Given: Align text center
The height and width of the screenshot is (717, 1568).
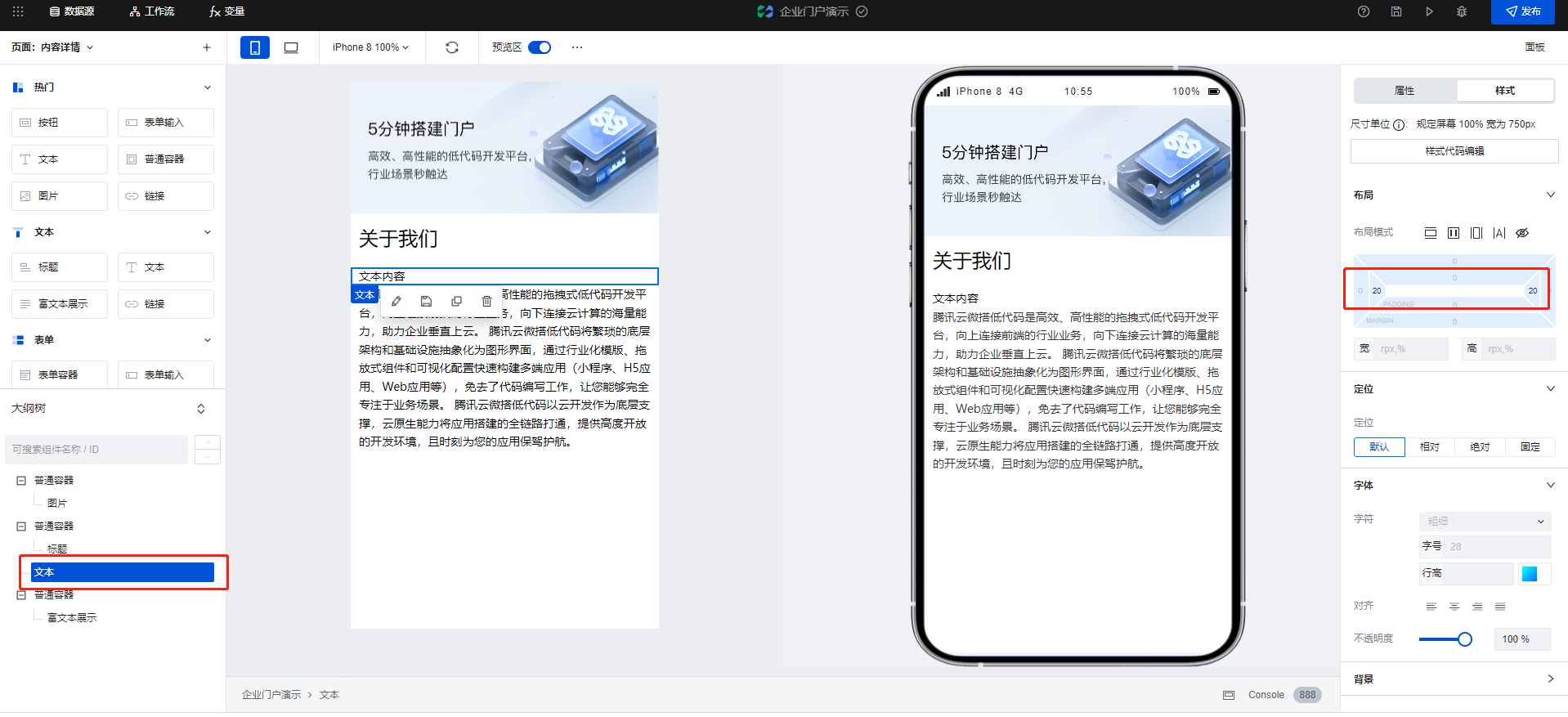Looking at the screenshot, I should tap(1454, 607).
